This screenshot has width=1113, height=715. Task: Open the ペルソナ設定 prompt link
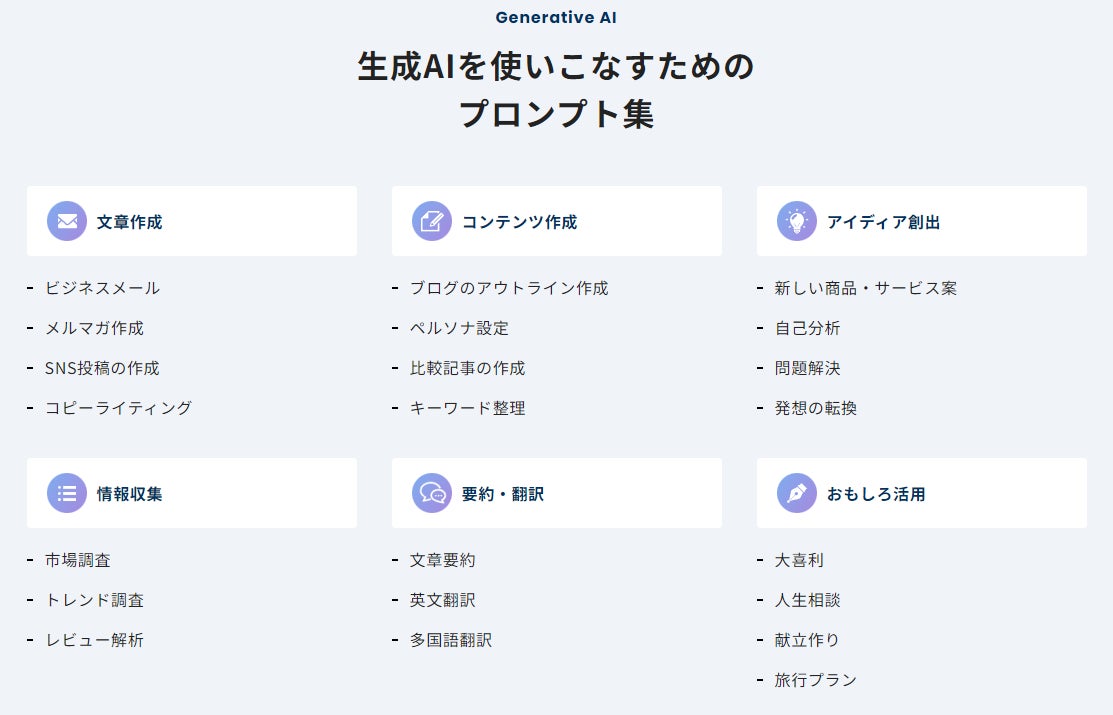click(x=459, y=328)
